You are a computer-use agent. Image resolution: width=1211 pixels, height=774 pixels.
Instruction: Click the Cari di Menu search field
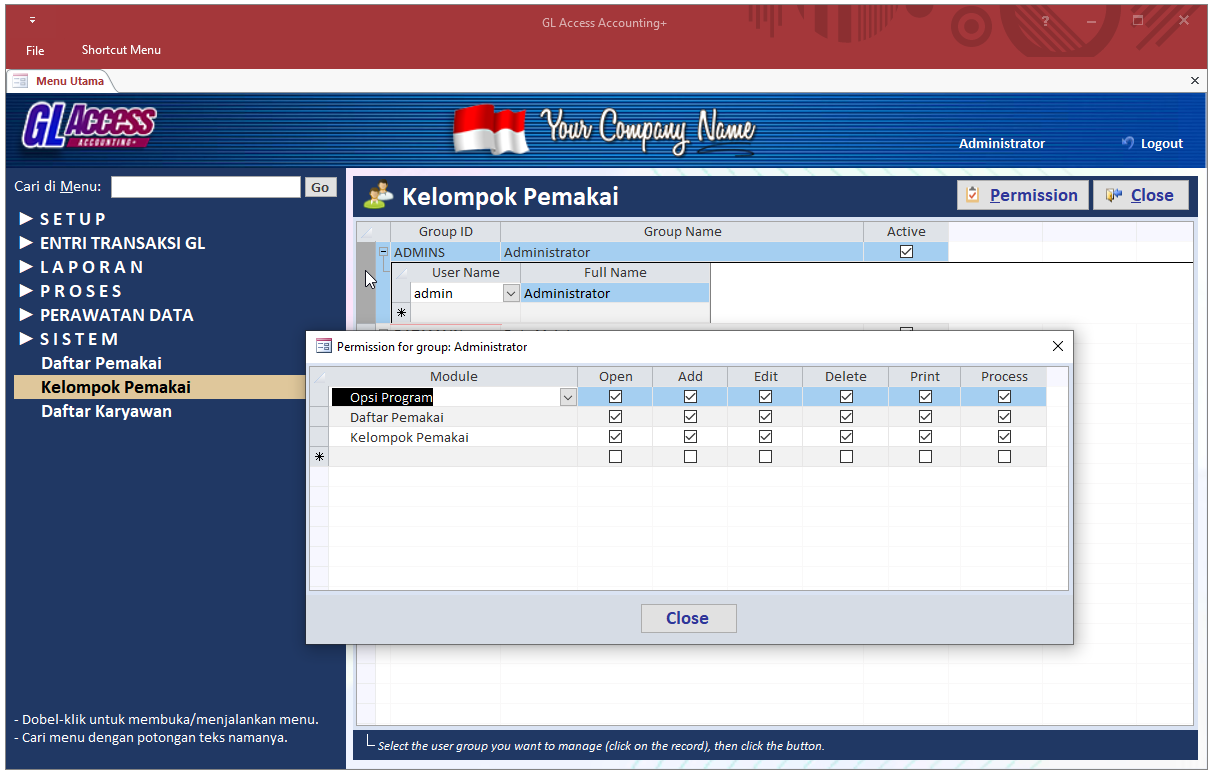click(x=205, y=187)
